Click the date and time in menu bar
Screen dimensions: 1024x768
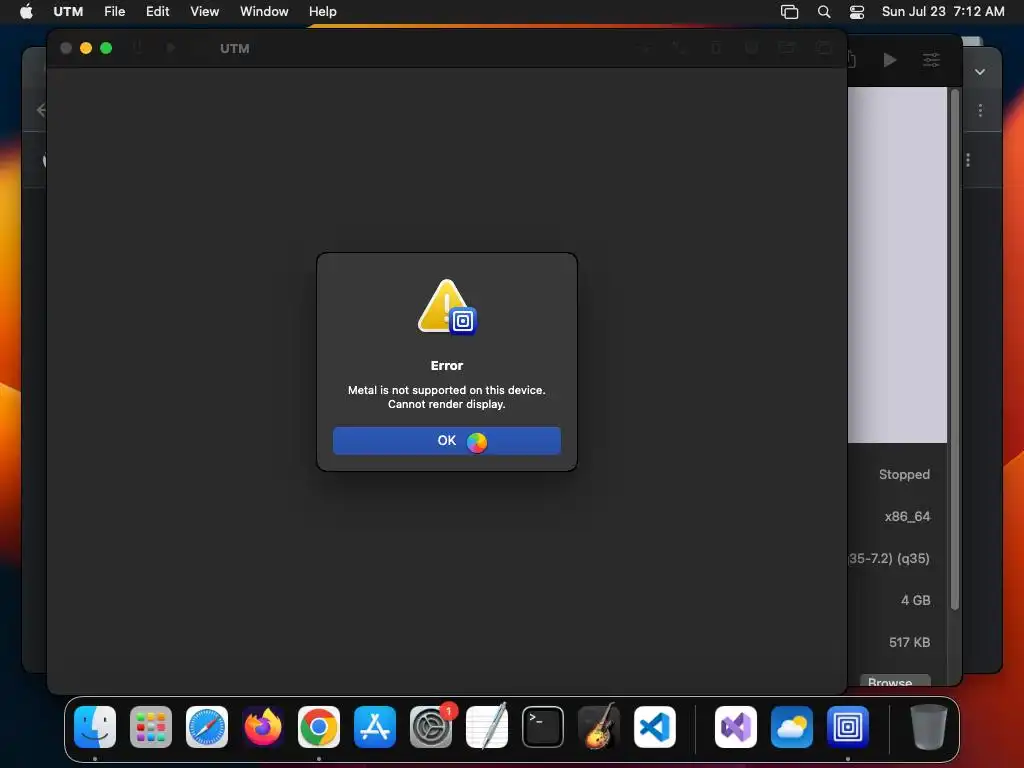943,12
